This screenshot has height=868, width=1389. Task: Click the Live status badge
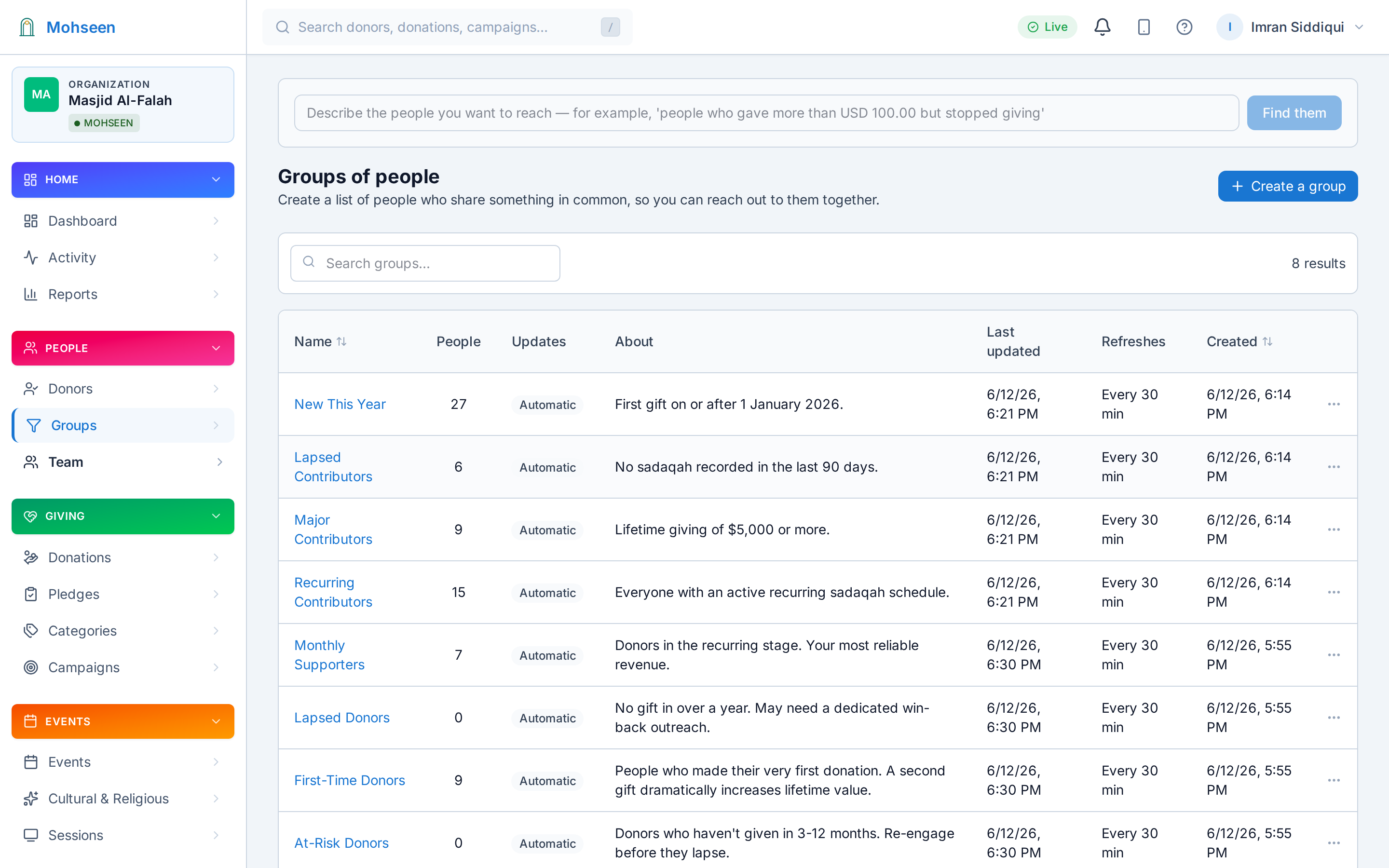coord(1047,27)
